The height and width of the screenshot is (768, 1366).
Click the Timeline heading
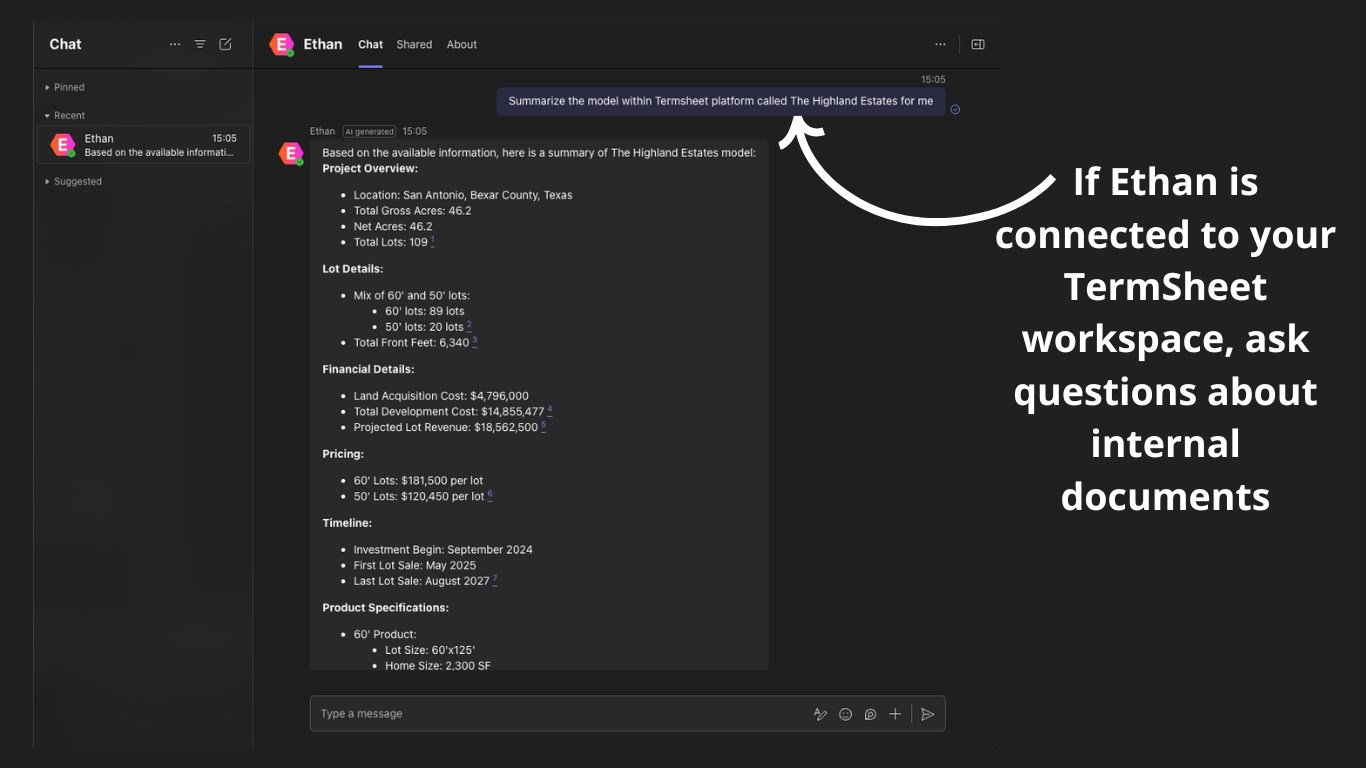click(x=347, y=523)
